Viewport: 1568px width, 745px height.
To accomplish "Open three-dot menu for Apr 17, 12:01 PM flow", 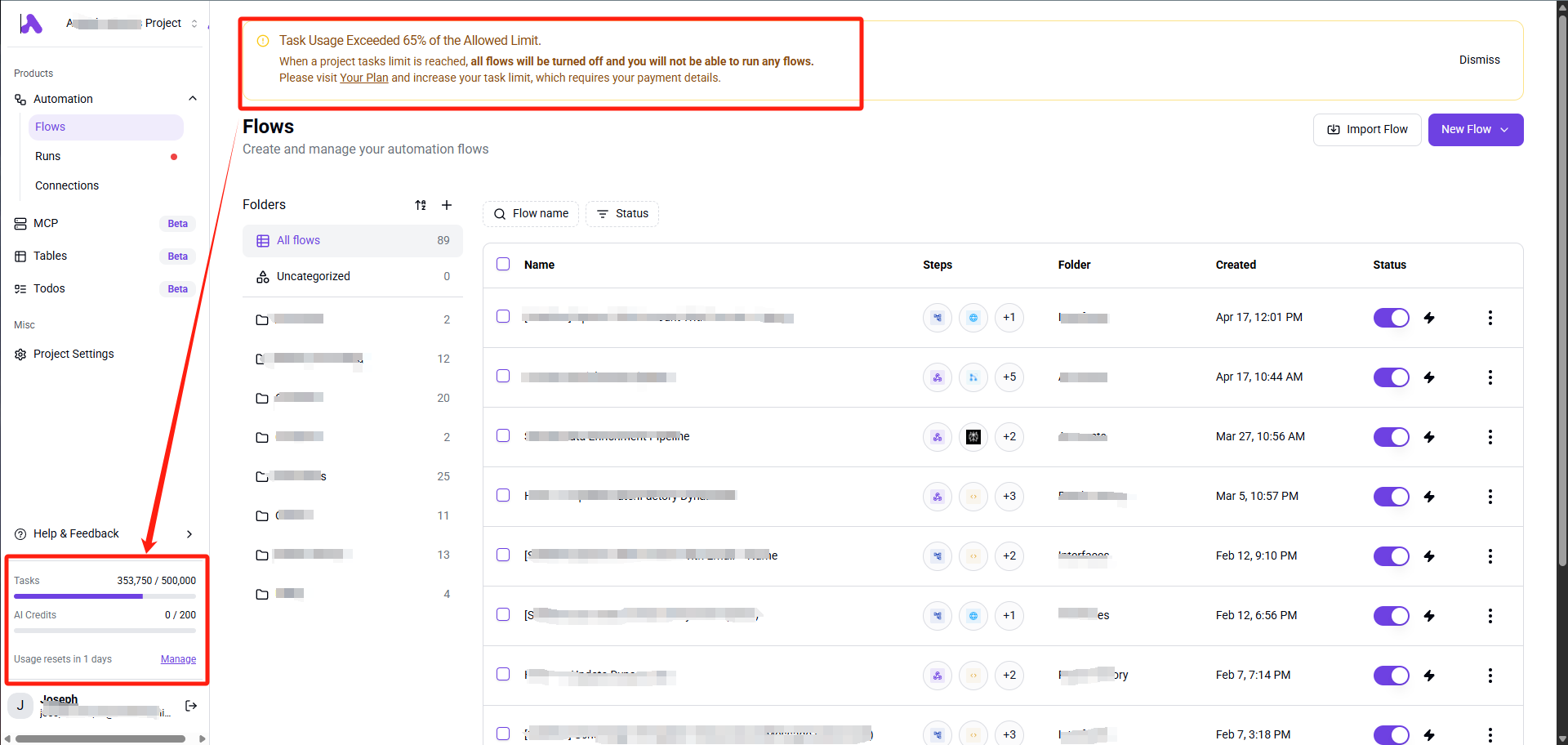I will 1490,318.
